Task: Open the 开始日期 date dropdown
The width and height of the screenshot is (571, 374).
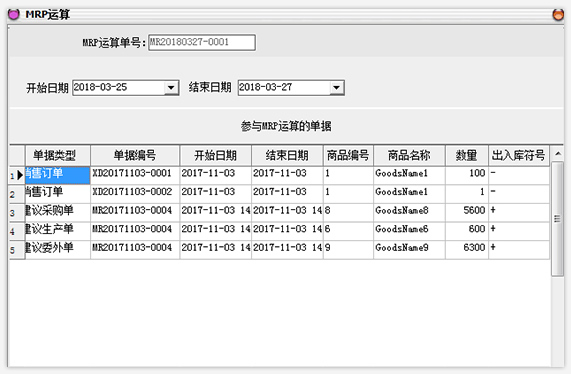Action: point(171,88)
